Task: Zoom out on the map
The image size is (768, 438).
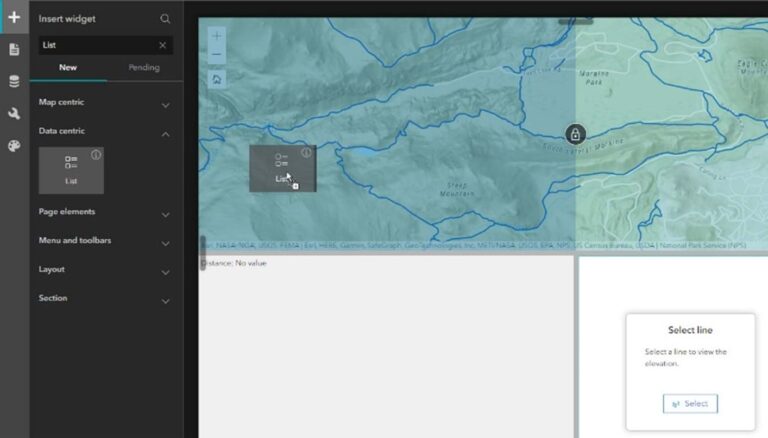Action: click(216, 54)
